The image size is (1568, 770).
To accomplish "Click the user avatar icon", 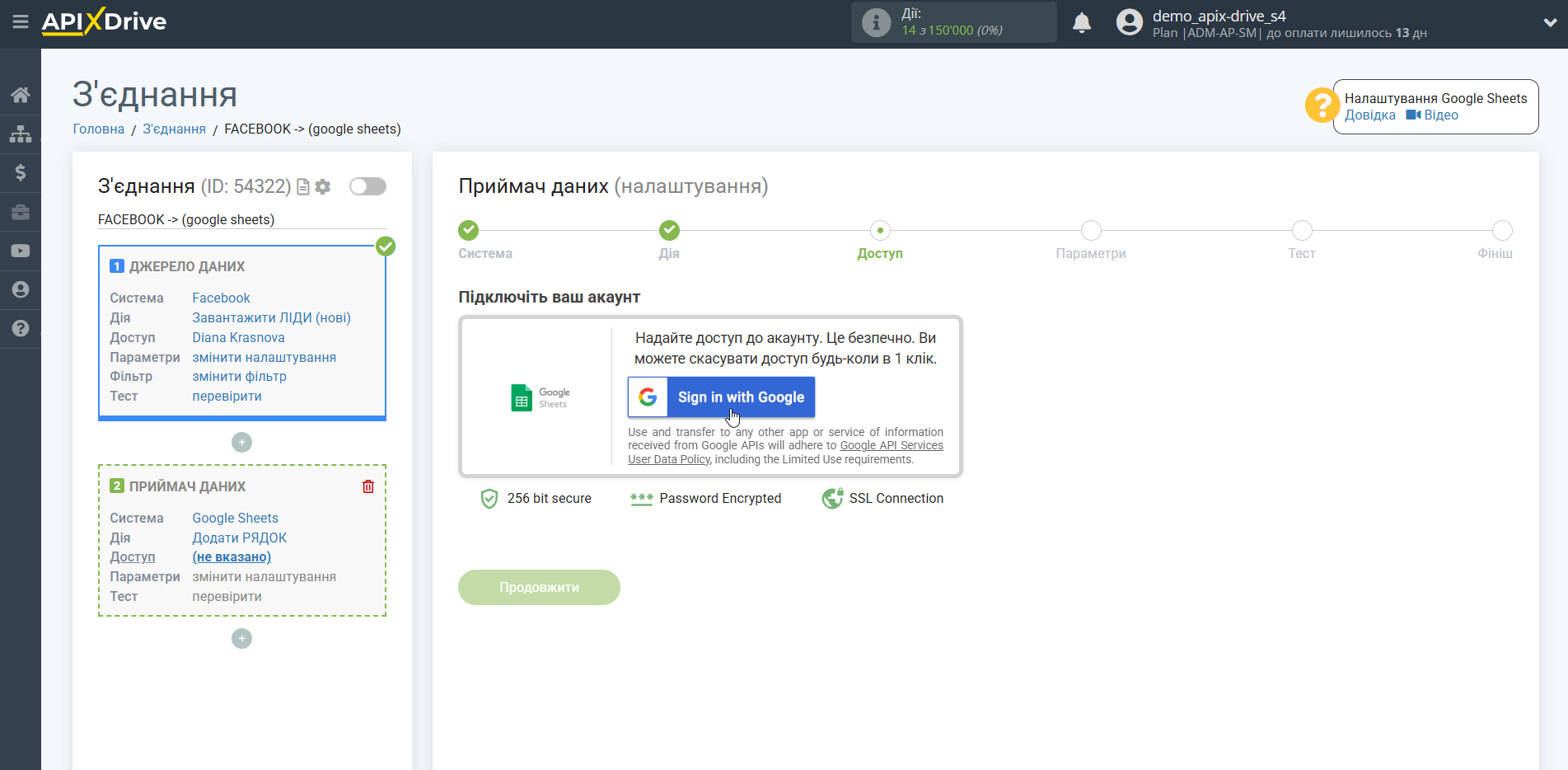I will tap(1130, 22).
